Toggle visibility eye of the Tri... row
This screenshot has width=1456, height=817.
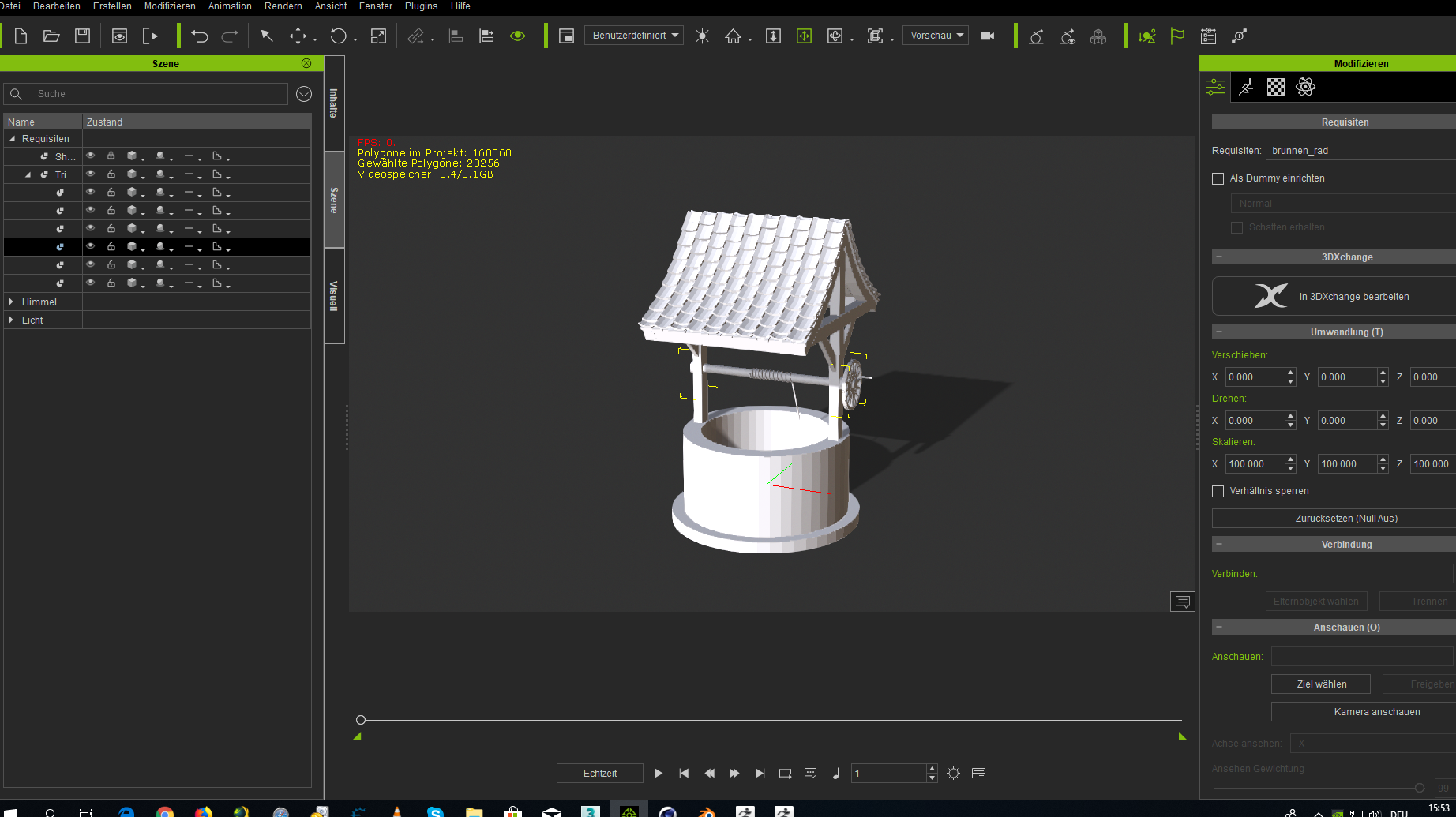[91, 174]
